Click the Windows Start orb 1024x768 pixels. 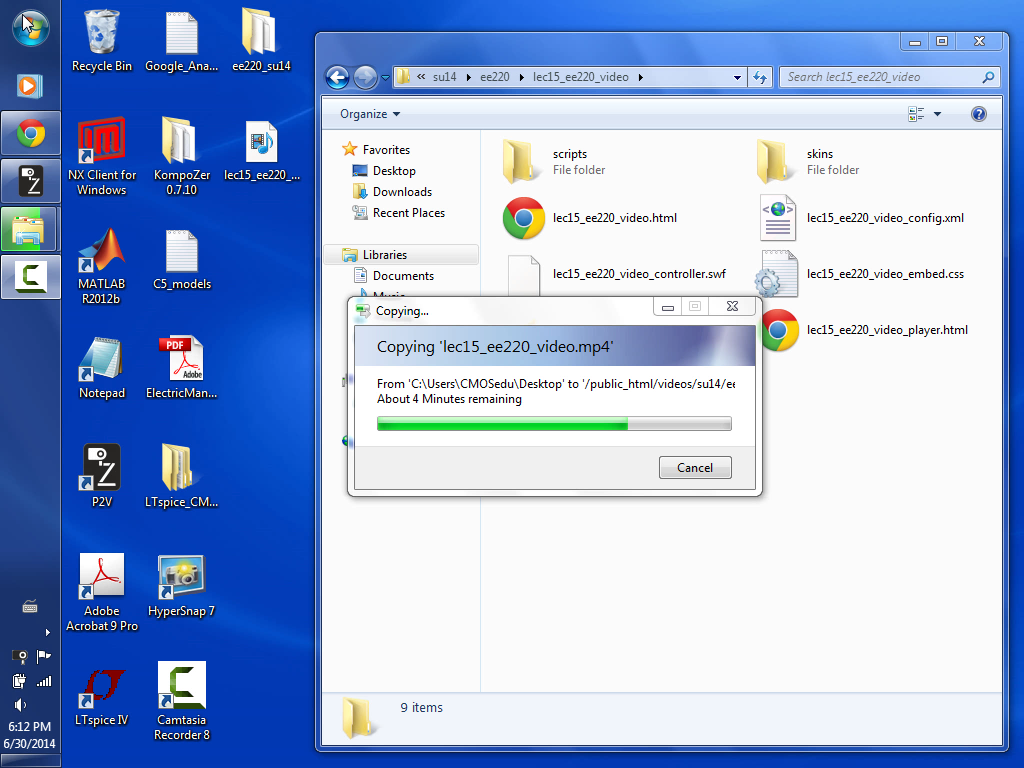30,29
